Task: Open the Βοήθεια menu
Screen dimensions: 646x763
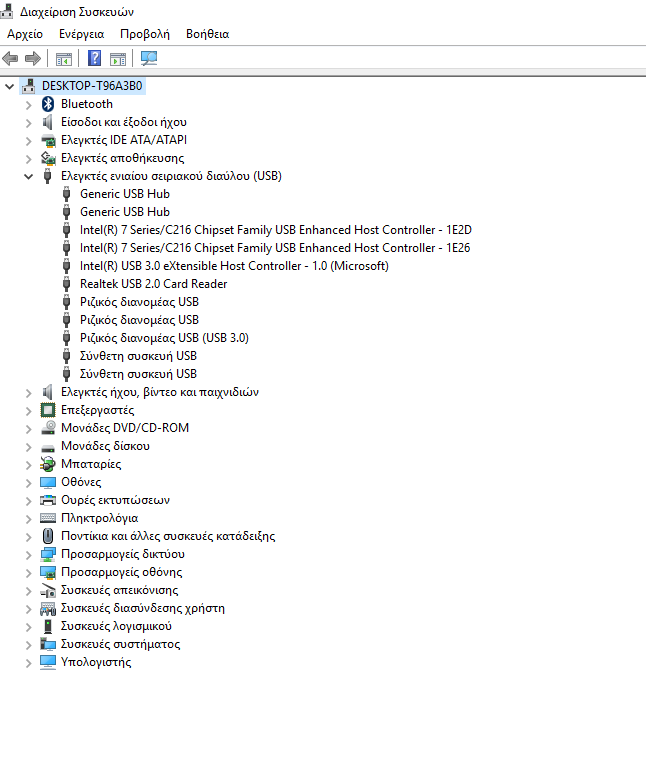Action: tap(207, 34)
